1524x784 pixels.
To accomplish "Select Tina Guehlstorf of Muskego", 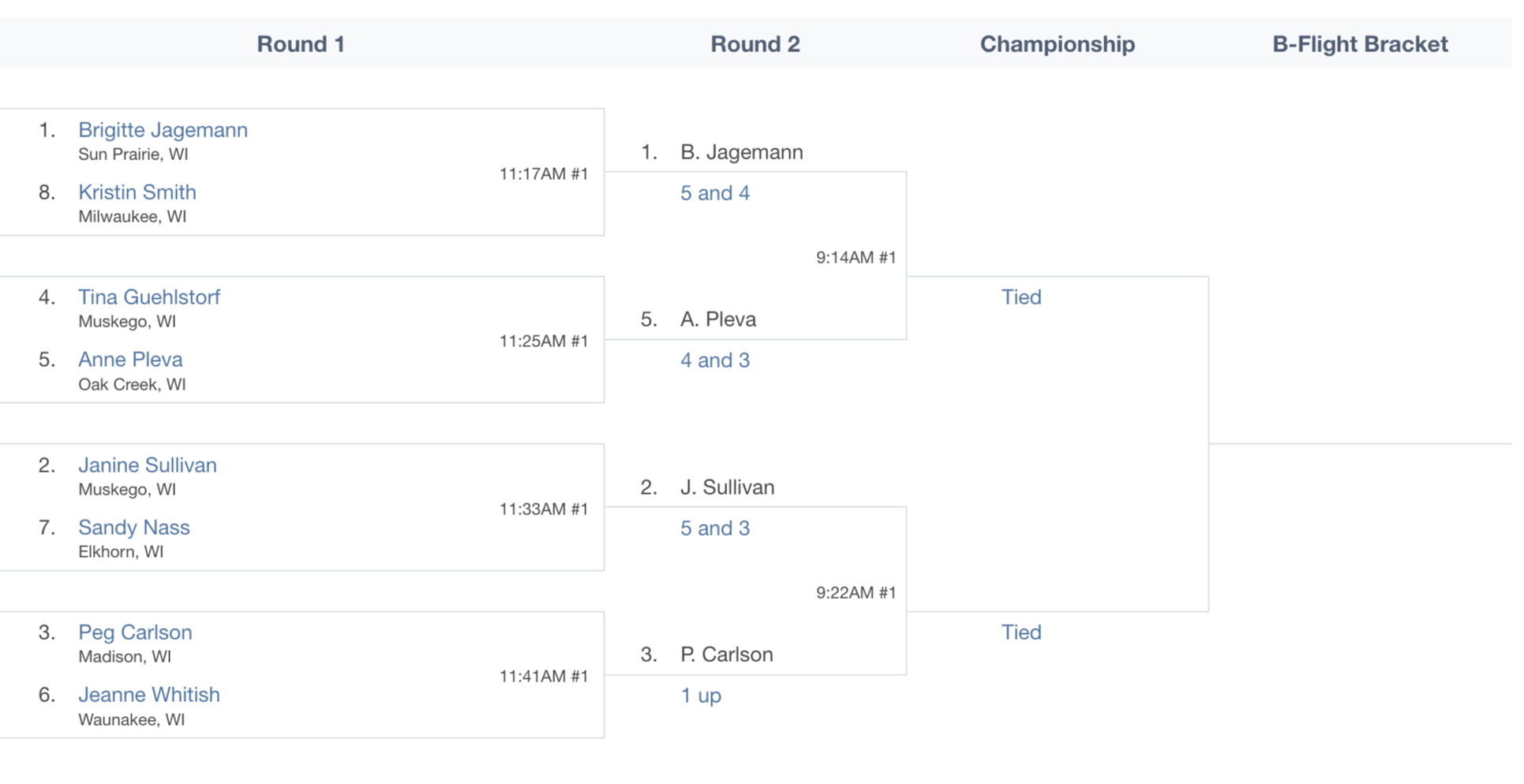I will click(149, 297).
